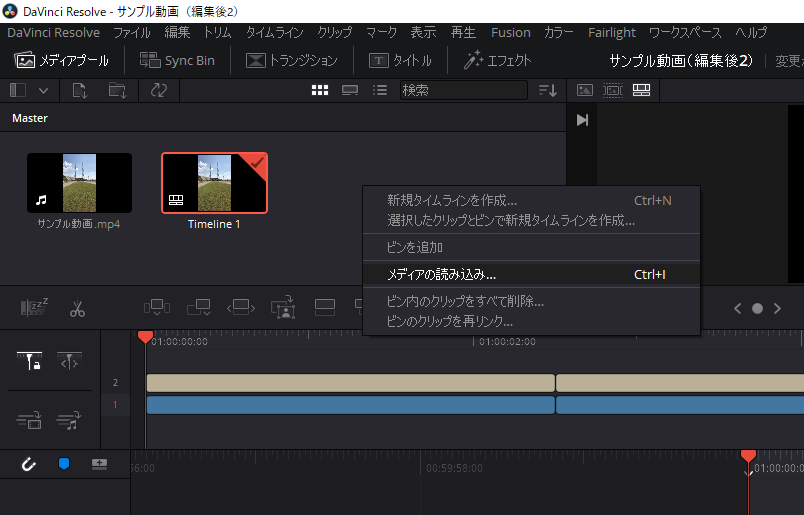Open the タイトル panel
Viewport: 804px width, 515px height.
400,61
